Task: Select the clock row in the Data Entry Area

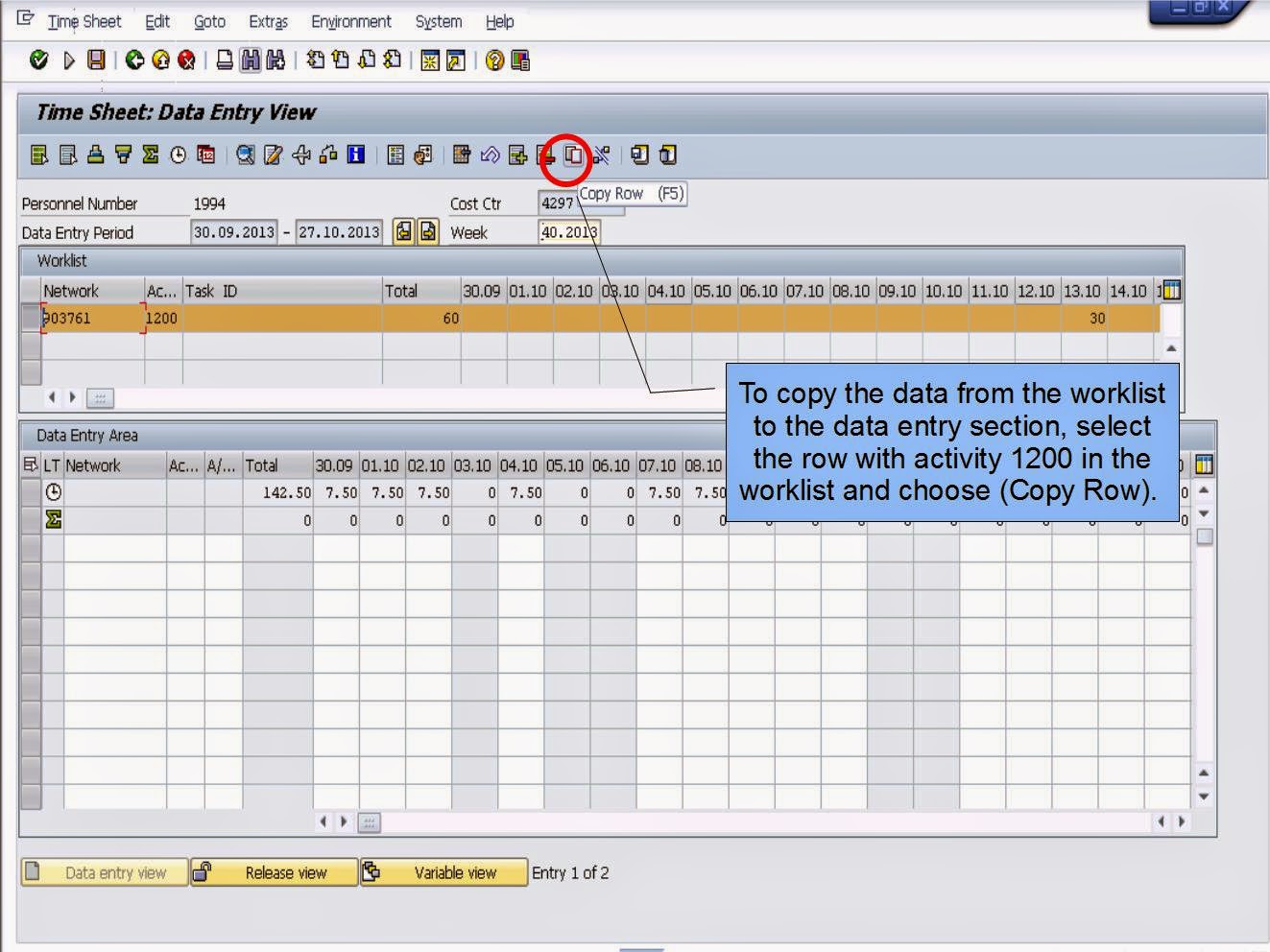Action: click(x=53, y=492)
